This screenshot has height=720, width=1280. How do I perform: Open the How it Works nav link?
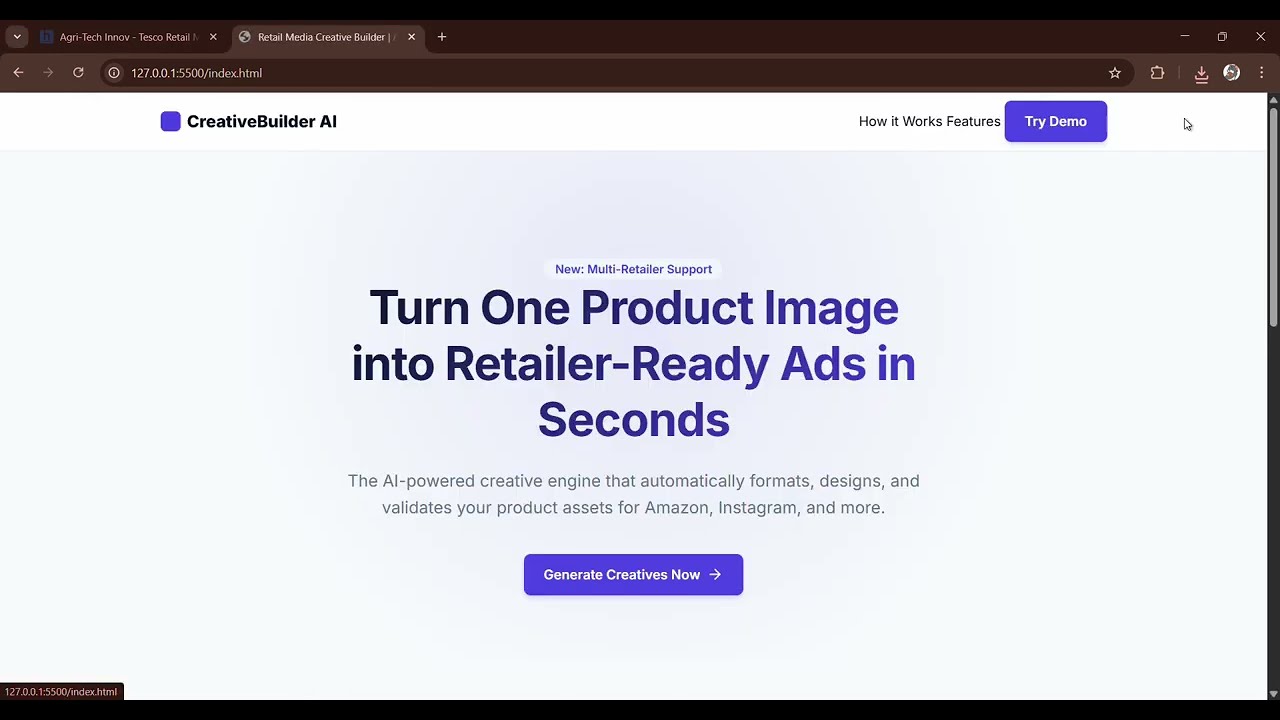tap(900, 121)
